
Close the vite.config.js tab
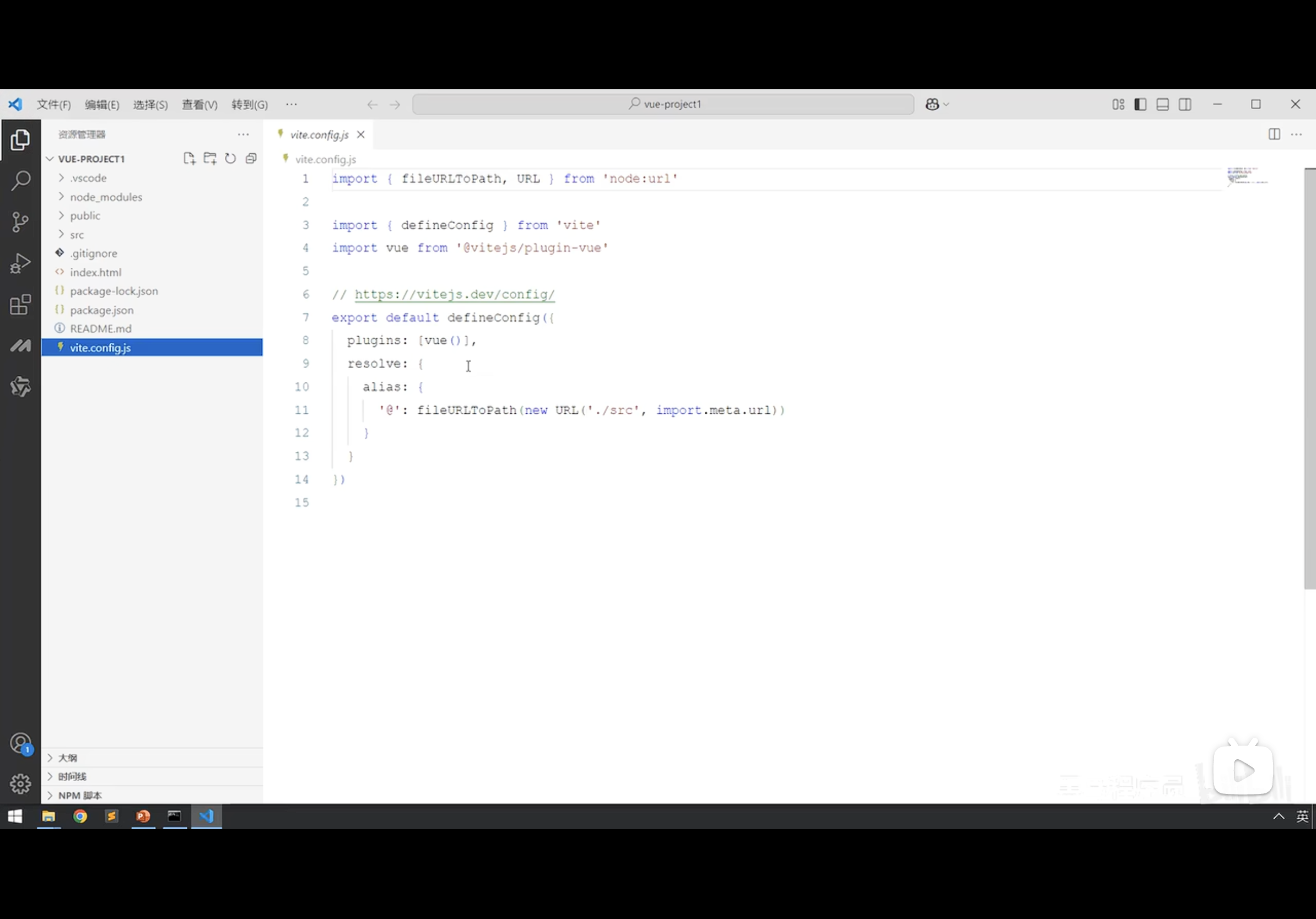tap(360, 134)
